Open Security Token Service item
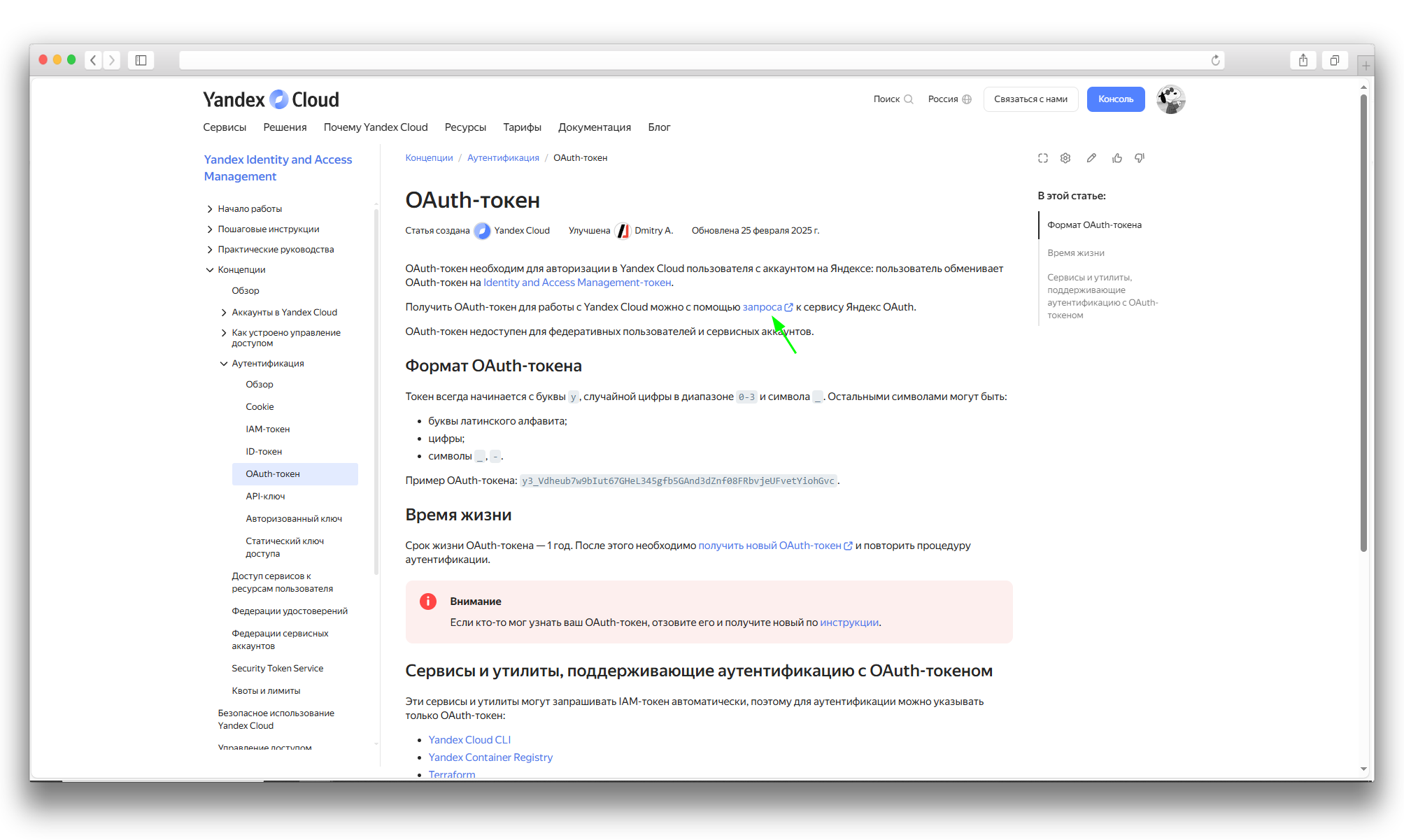Image resolution: width=1404 pixels, height=840 pixels. pyautogui.click(x=278, y=669)
